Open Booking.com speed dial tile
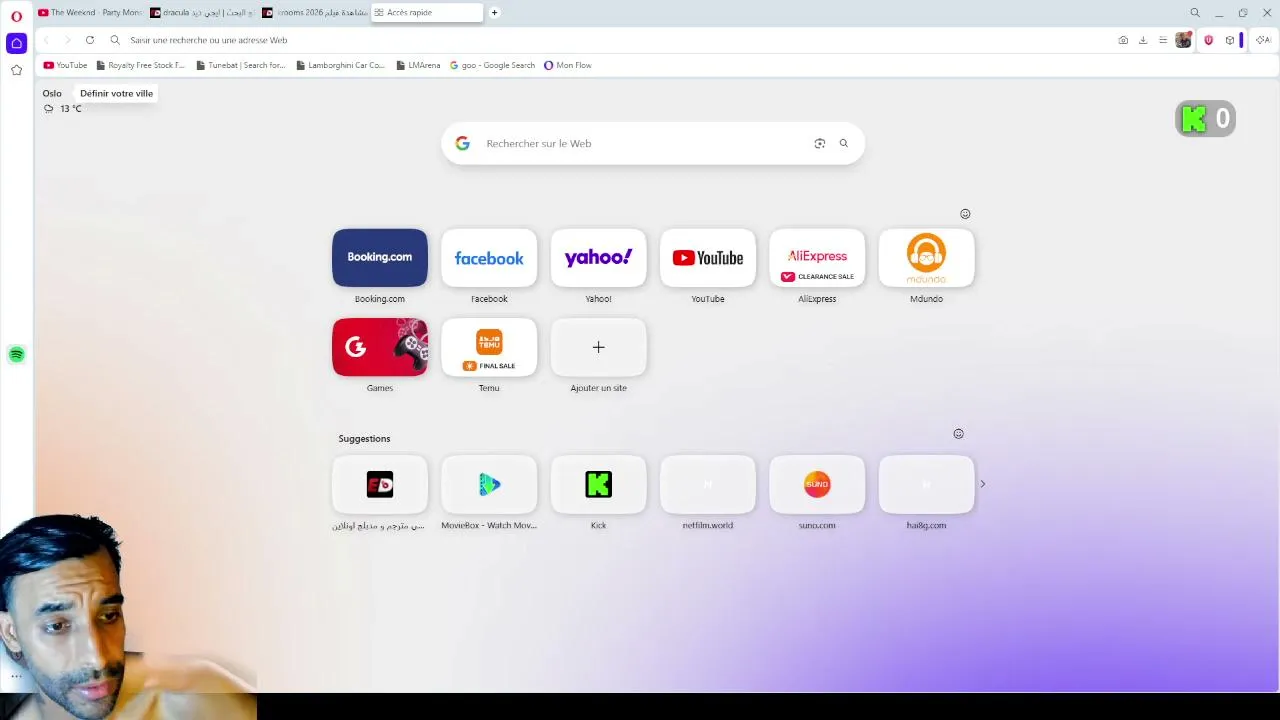This screenshot has height=720, width=1280. (x=380, y=258)
